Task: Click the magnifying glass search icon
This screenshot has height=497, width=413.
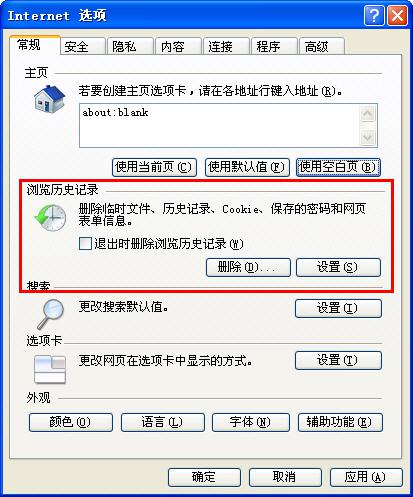Action: click(x=50, y=314)
